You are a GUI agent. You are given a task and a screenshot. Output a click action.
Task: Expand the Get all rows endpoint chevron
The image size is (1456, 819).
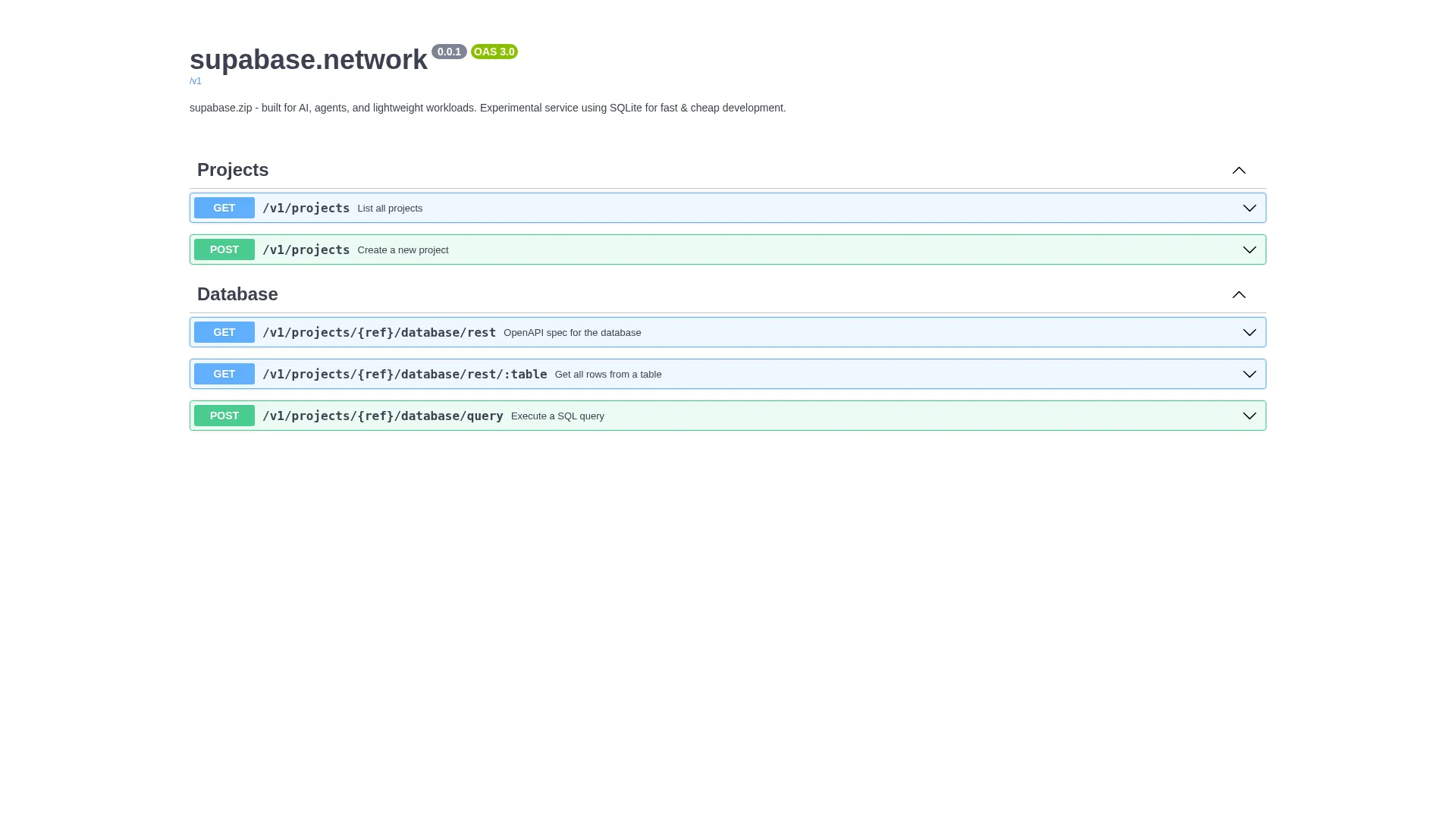[1249, 374]
